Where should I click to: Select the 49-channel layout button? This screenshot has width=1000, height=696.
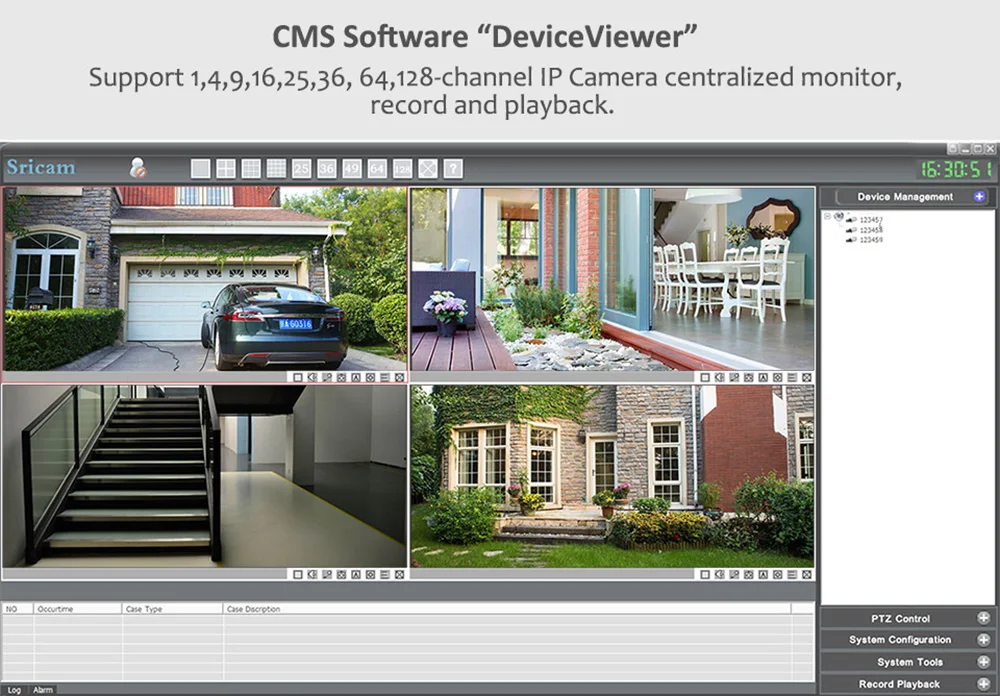tap(351, 168)
